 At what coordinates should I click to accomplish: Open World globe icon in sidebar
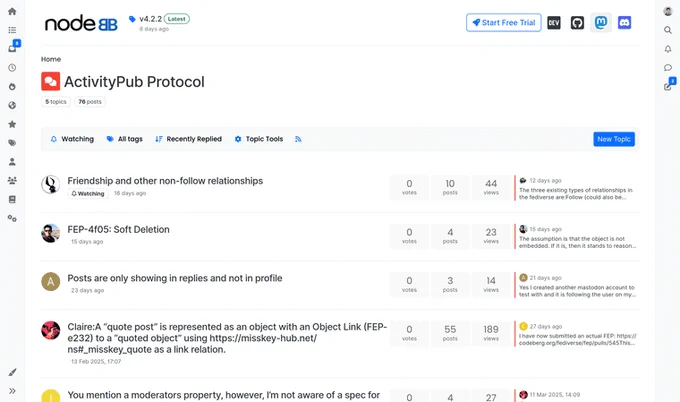click(12, 105)
